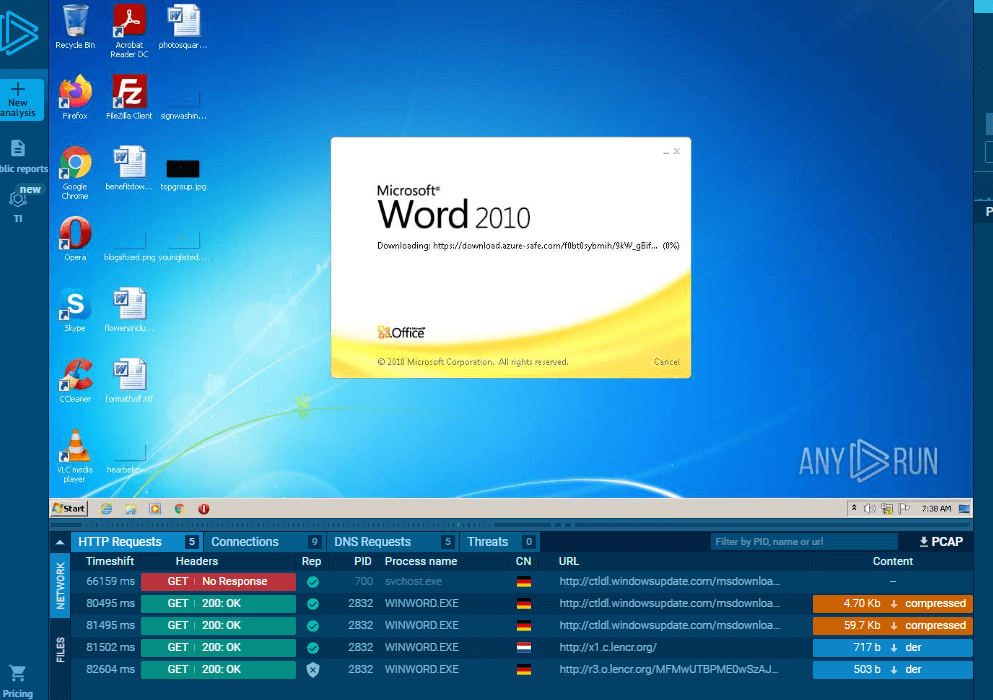Focus the Filter by PID, name or url field
993x700 pixels.
[804, 542]
